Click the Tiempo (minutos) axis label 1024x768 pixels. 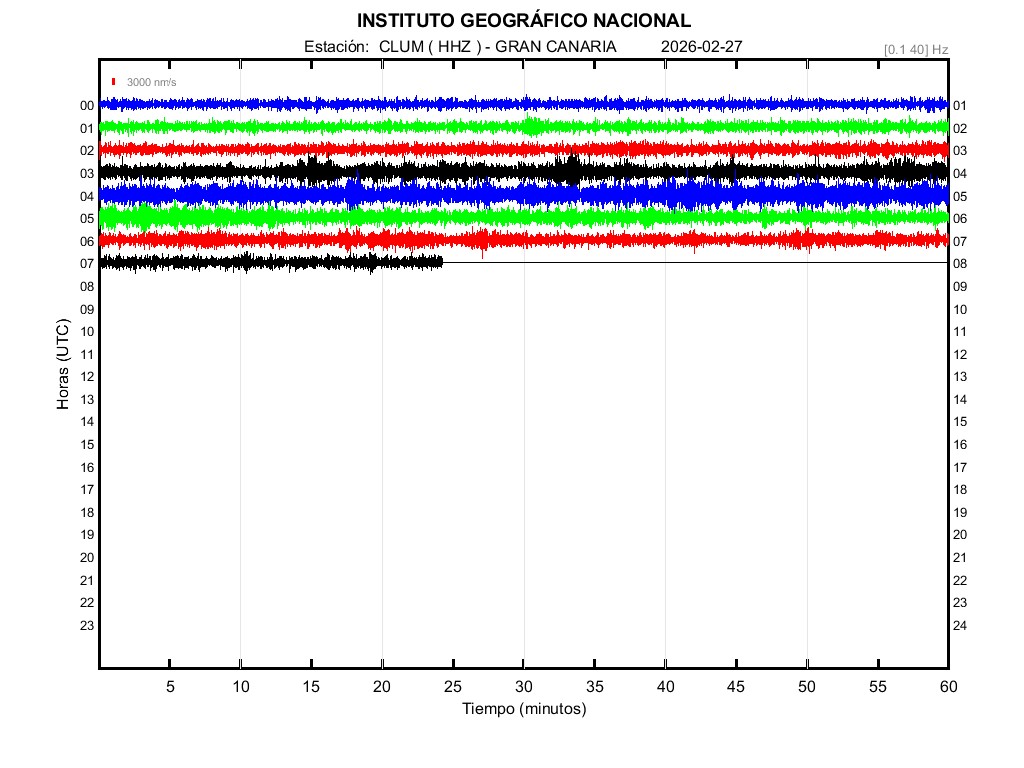click(523, 709)
